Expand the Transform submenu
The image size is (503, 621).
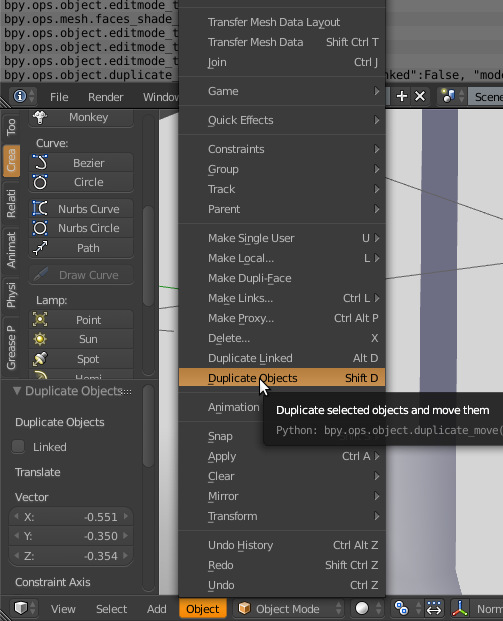[282, 516]
